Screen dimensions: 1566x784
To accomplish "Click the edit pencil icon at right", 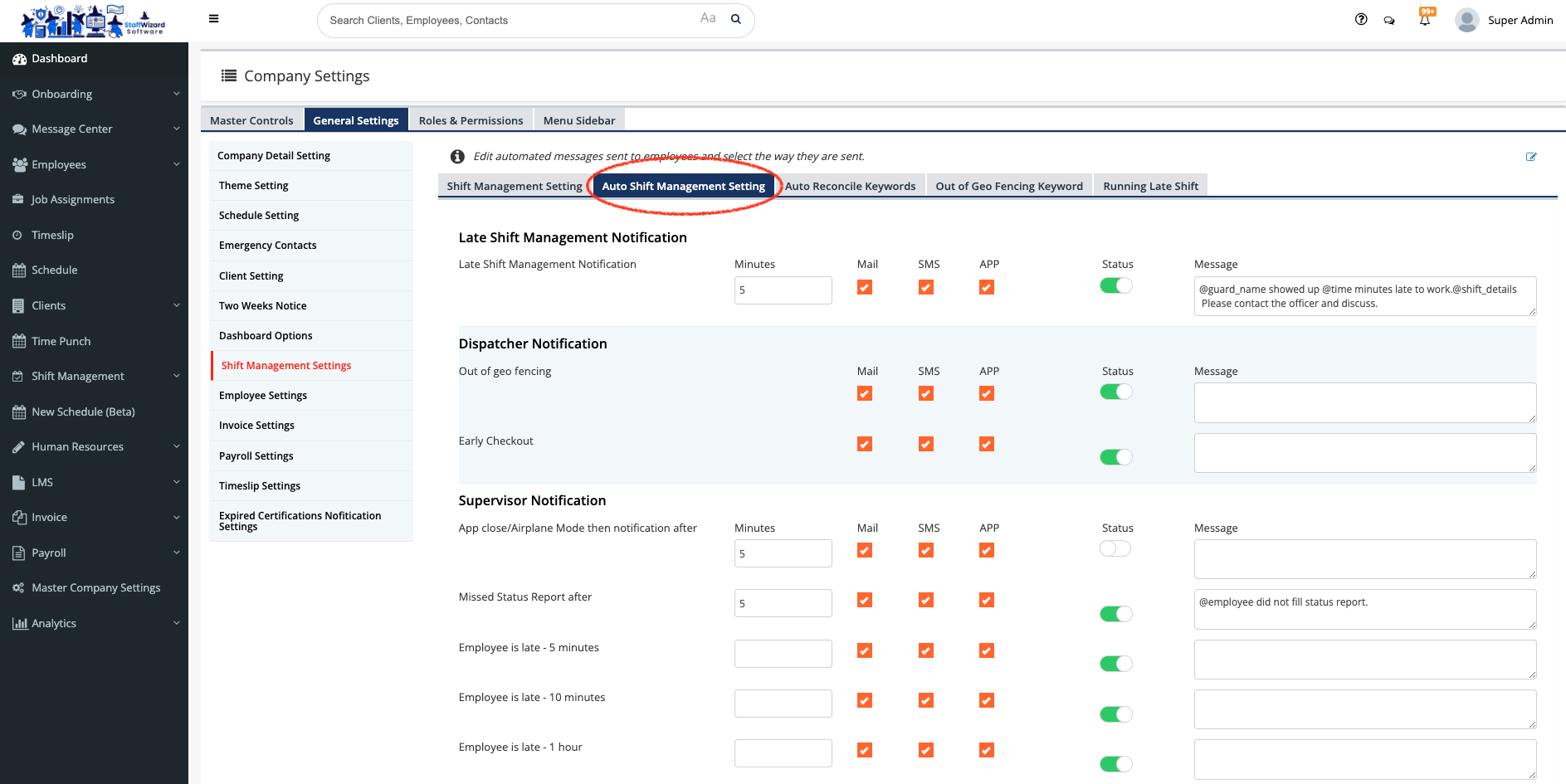I will pos(1531,157).
